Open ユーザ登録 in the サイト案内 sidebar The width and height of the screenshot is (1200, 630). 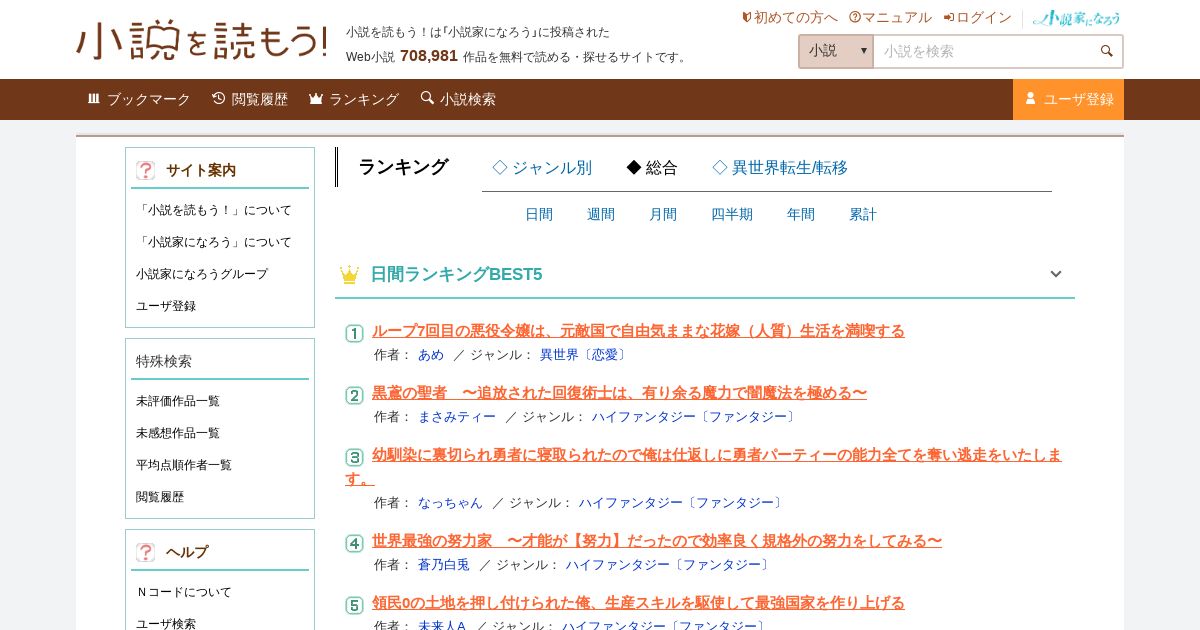(x=166, y=306)
